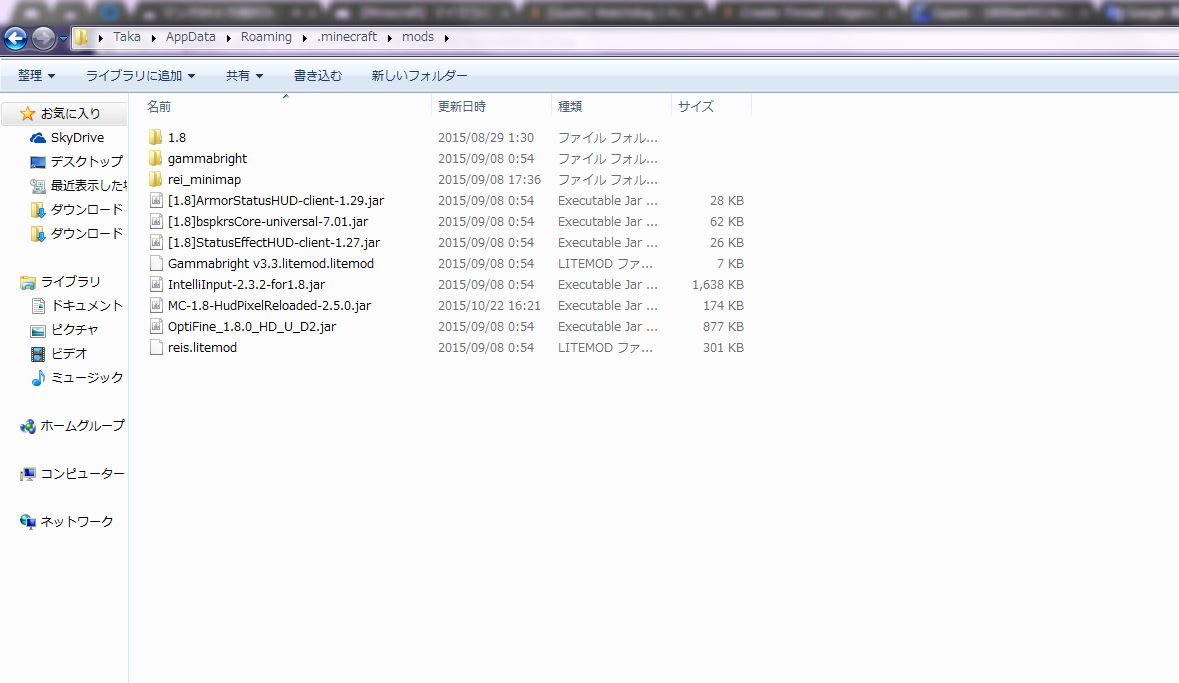
Task: Open ライブラリ in the sidebar
Action: [x=70, y=282]
